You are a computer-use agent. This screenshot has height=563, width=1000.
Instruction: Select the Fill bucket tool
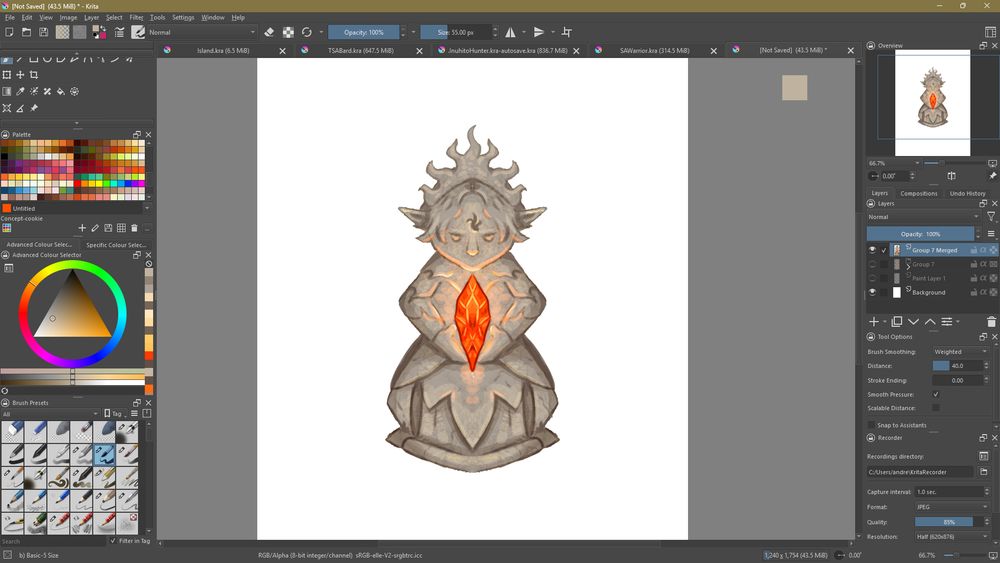61,91
